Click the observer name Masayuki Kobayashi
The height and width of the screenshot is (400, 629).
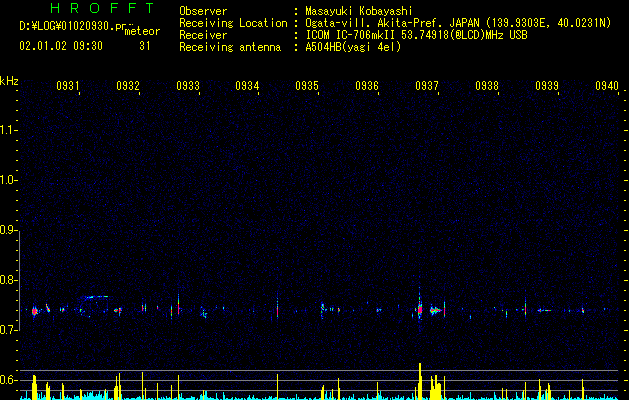tap(359, 11)
